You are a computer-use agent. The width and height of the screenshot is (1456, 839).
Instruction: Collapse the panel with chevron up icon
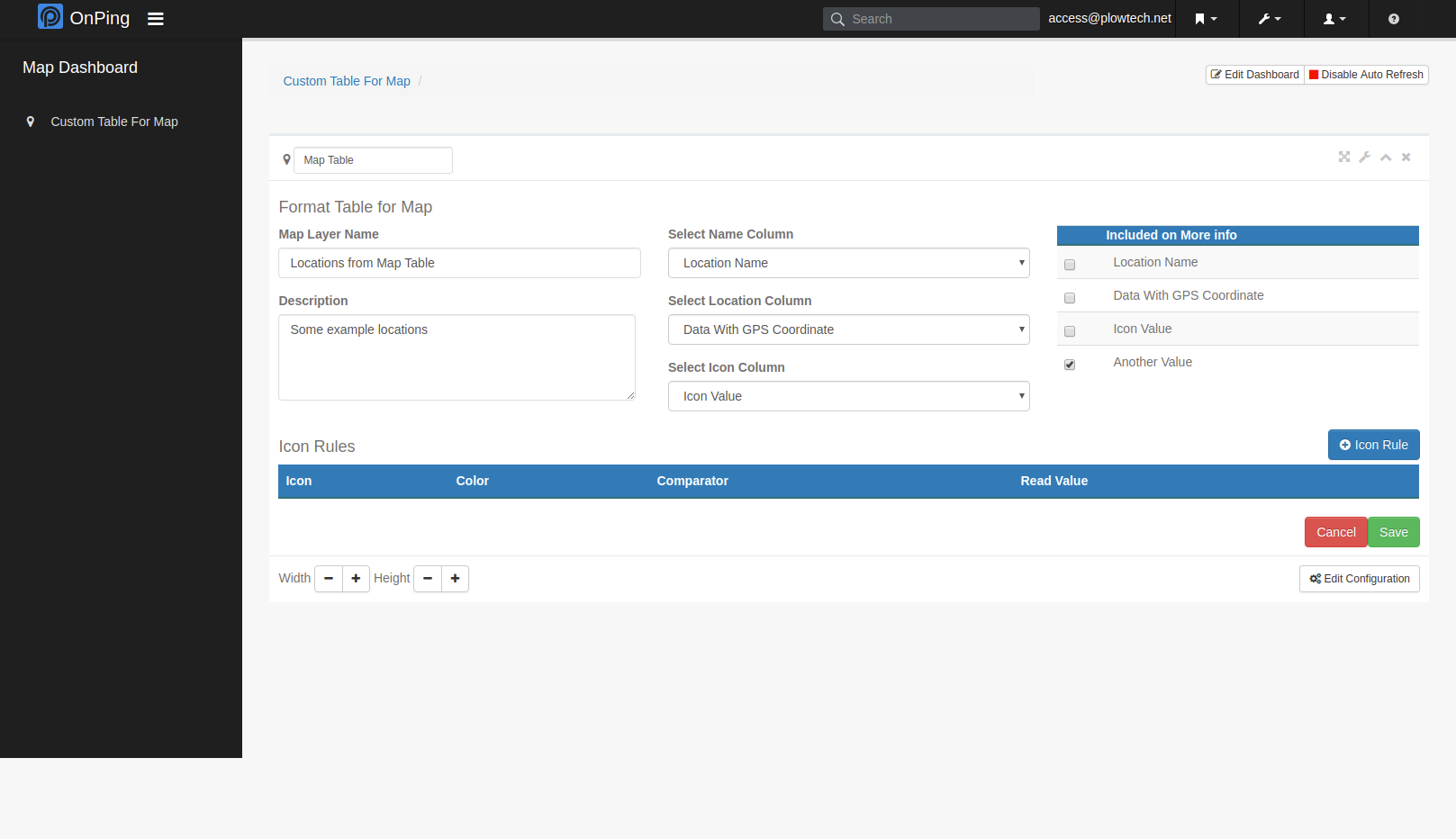tap(1386, 158)
